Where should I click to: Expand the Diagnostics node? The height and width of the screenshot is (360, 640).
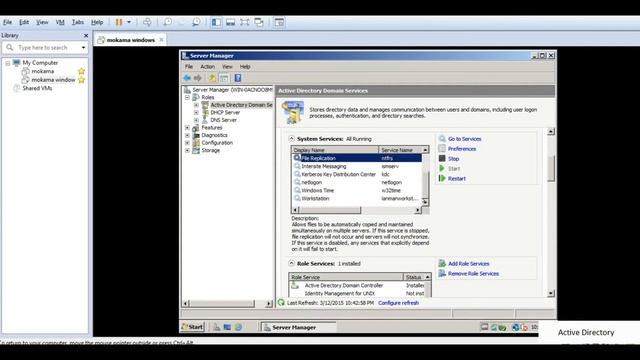(187, 136)
